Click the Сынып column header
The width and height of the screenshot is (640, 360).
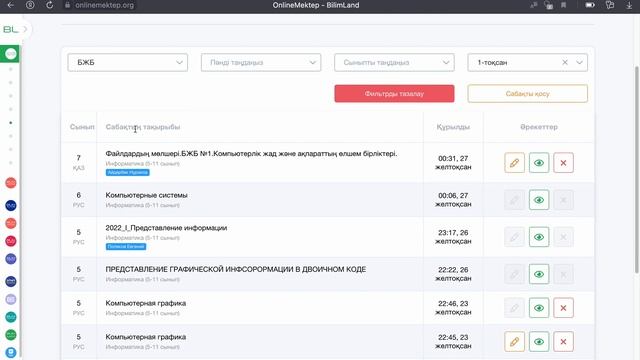82,127
